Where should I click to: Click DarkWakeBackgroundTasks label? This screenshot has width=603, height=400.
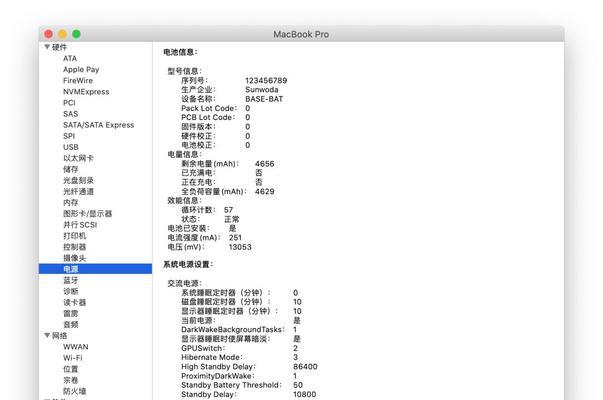point(233,330)
